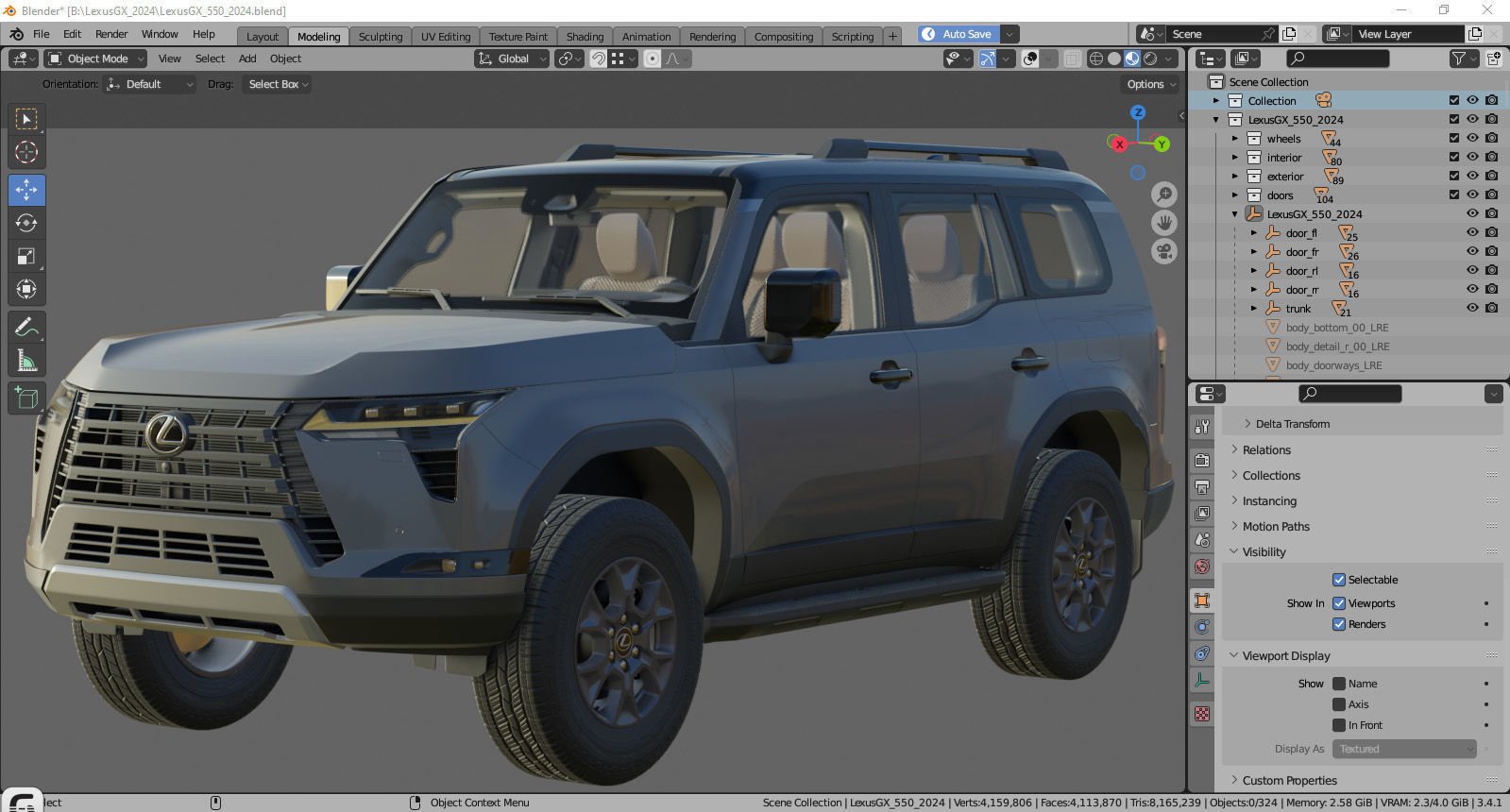Expand the Motion Paths panel
This screenshot has width=1510, height=812.
pos(1276,527)
